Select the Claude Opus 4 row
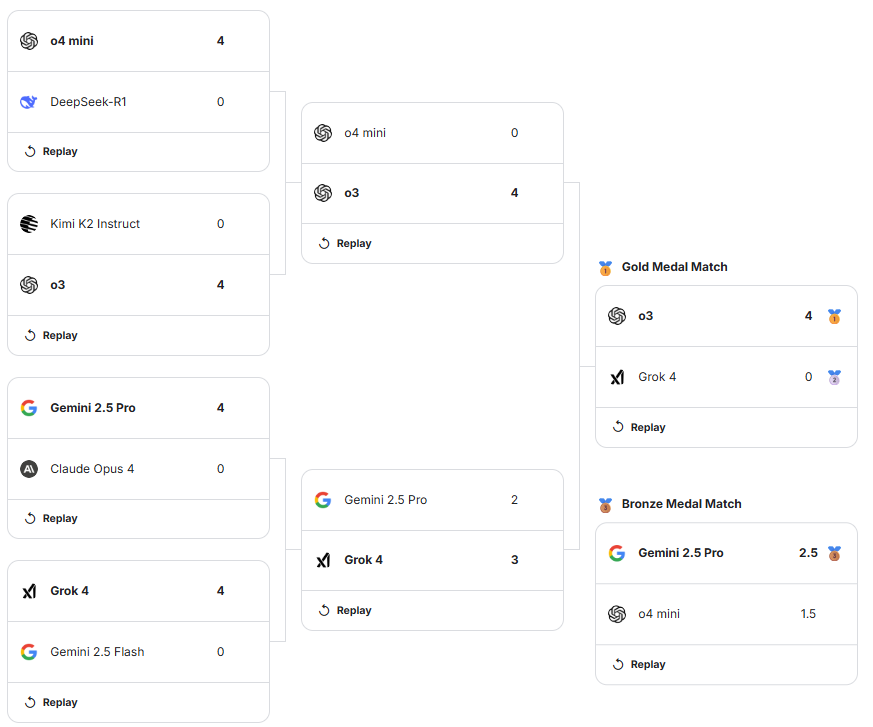 138,469
